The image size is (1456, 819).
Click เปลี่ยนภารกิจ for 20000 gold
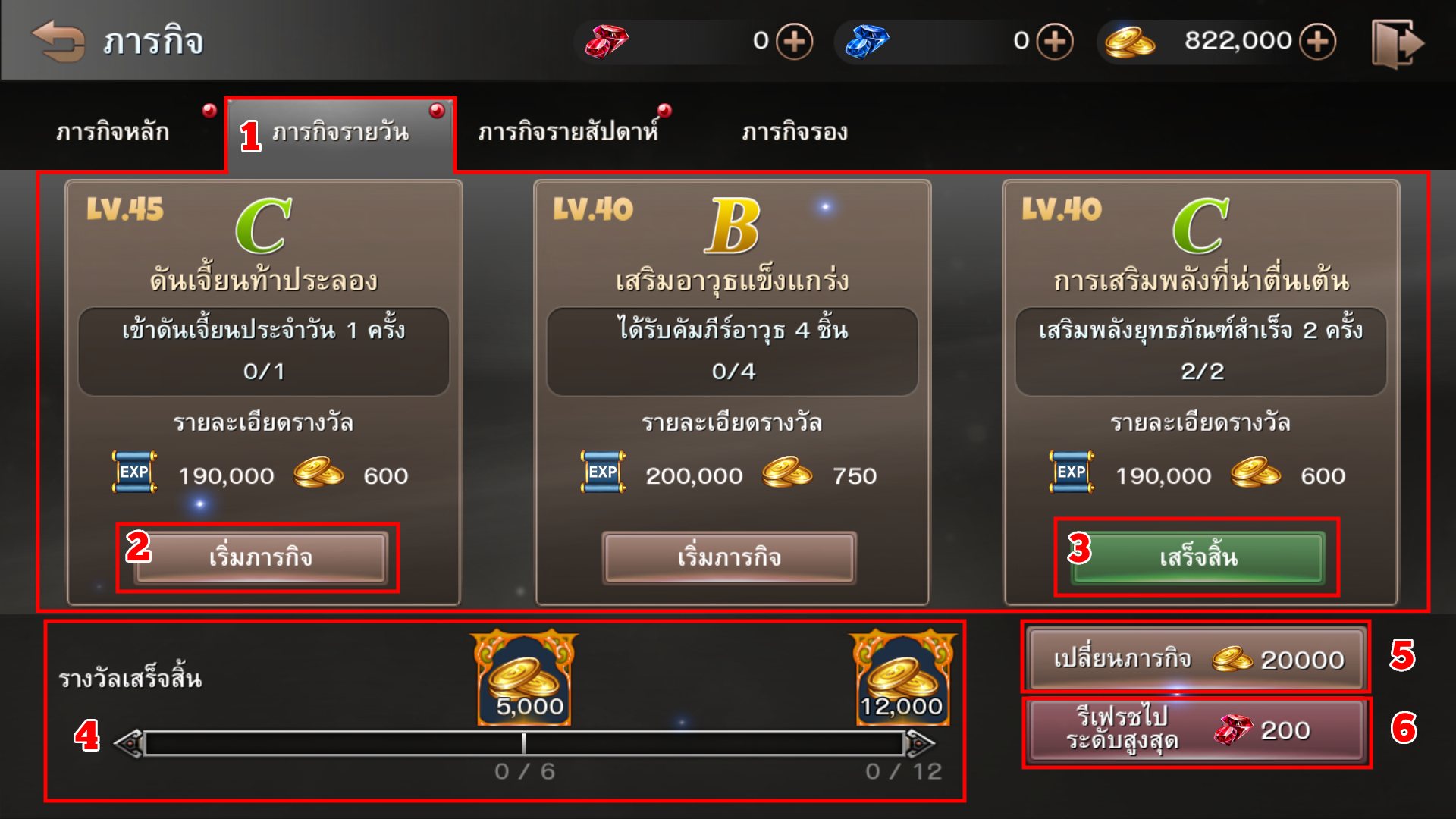pos(1197,658)
